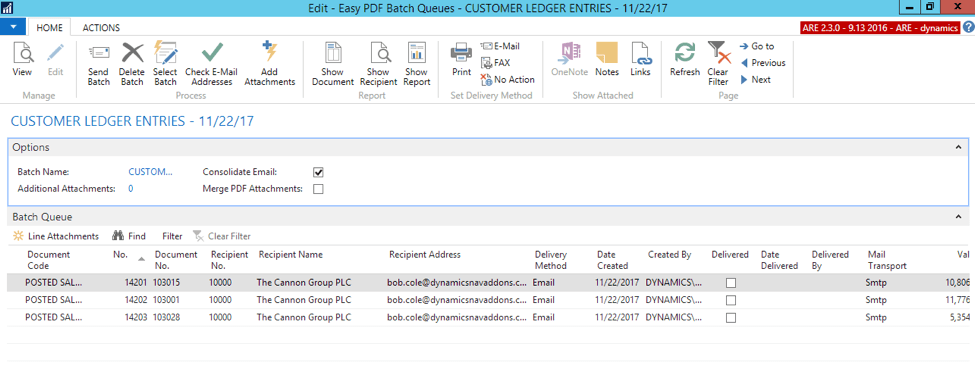
Task: Open the CUSTOM... batch name link
Action: click(x=150, y=172)
